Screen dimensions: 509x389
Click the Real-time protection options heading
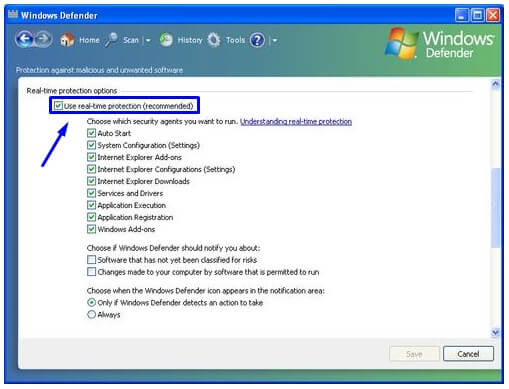point(72,91)
